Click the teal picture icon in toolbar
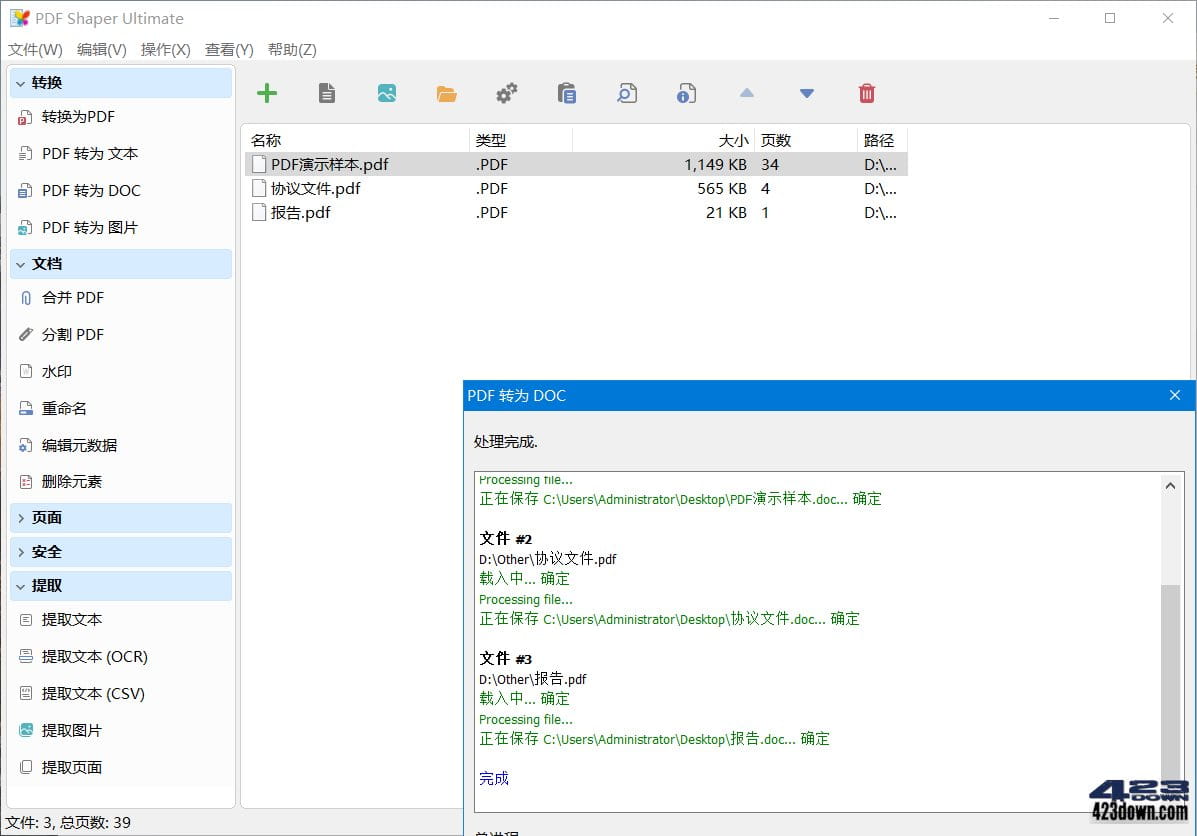The height and width of the screenshot is (836, 1197). (x=387, y=93)
